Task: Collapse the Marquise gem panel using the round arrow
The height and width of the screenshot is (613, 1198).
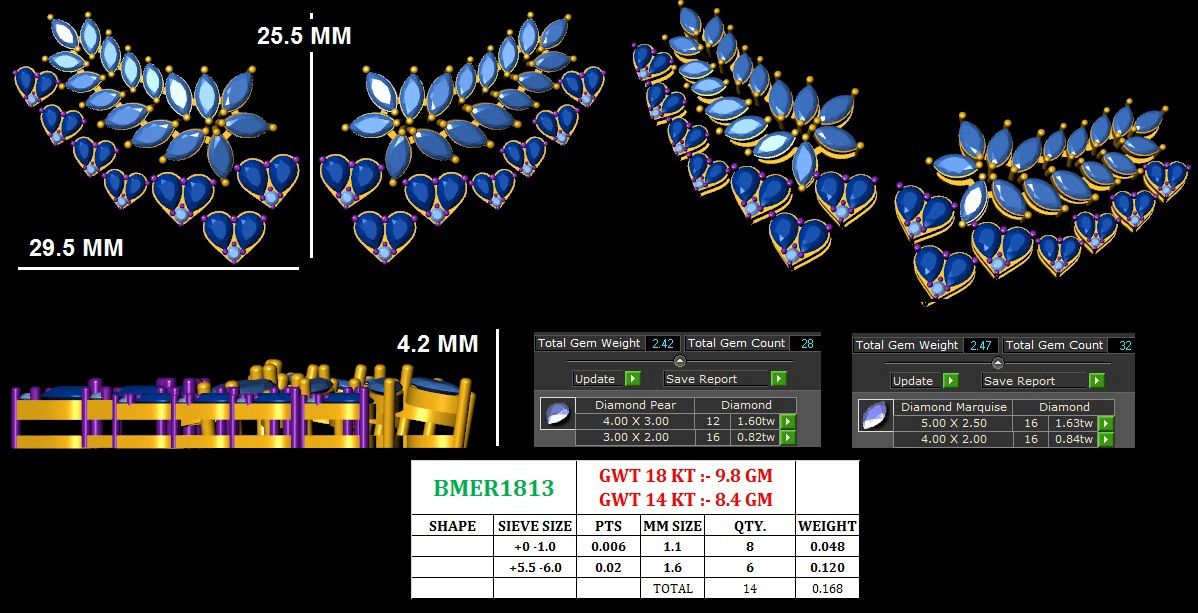Action: 997,363
